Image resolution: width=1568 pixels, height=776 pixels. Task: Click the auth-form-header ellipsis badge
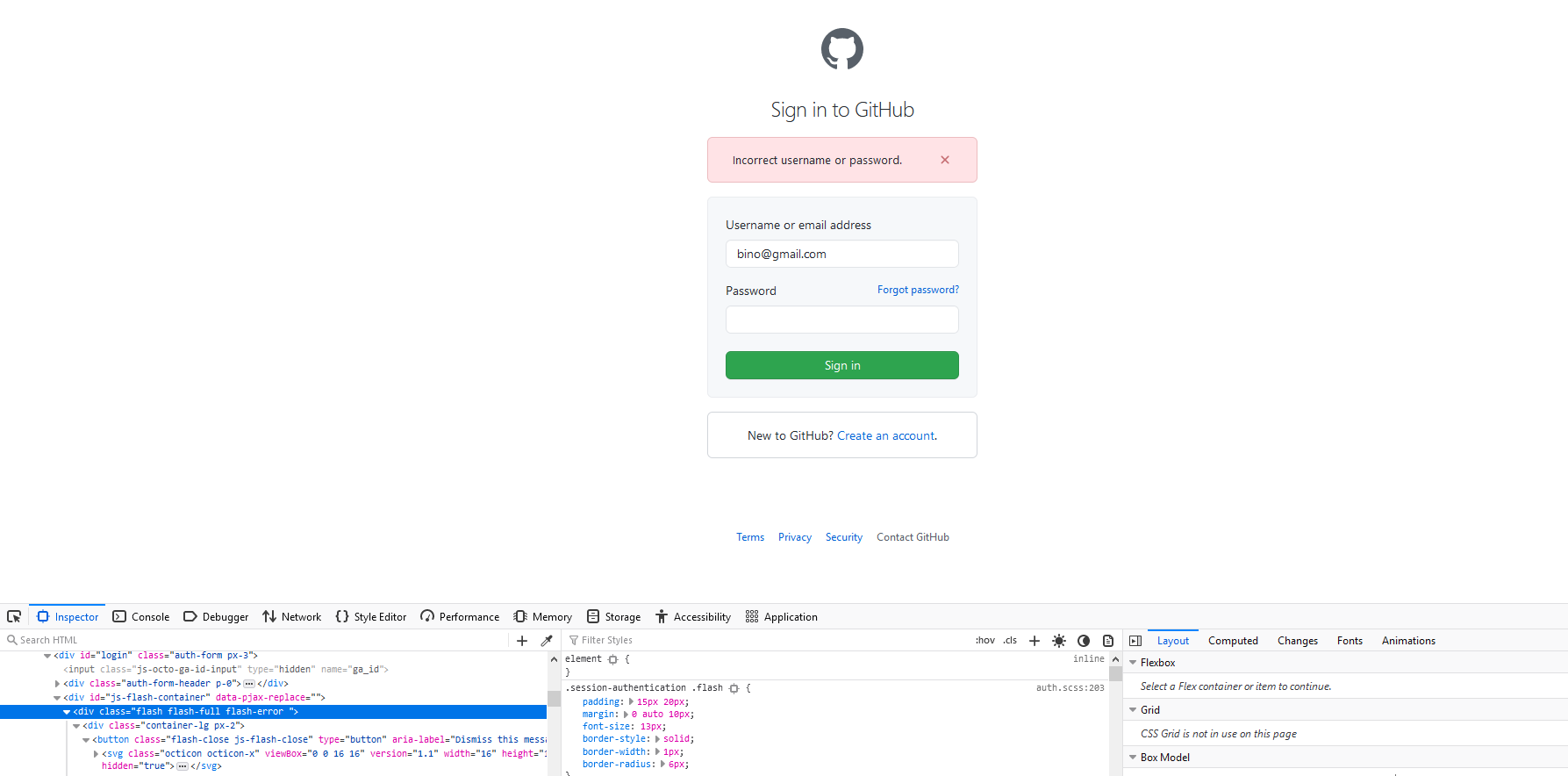tap(249, 684)
